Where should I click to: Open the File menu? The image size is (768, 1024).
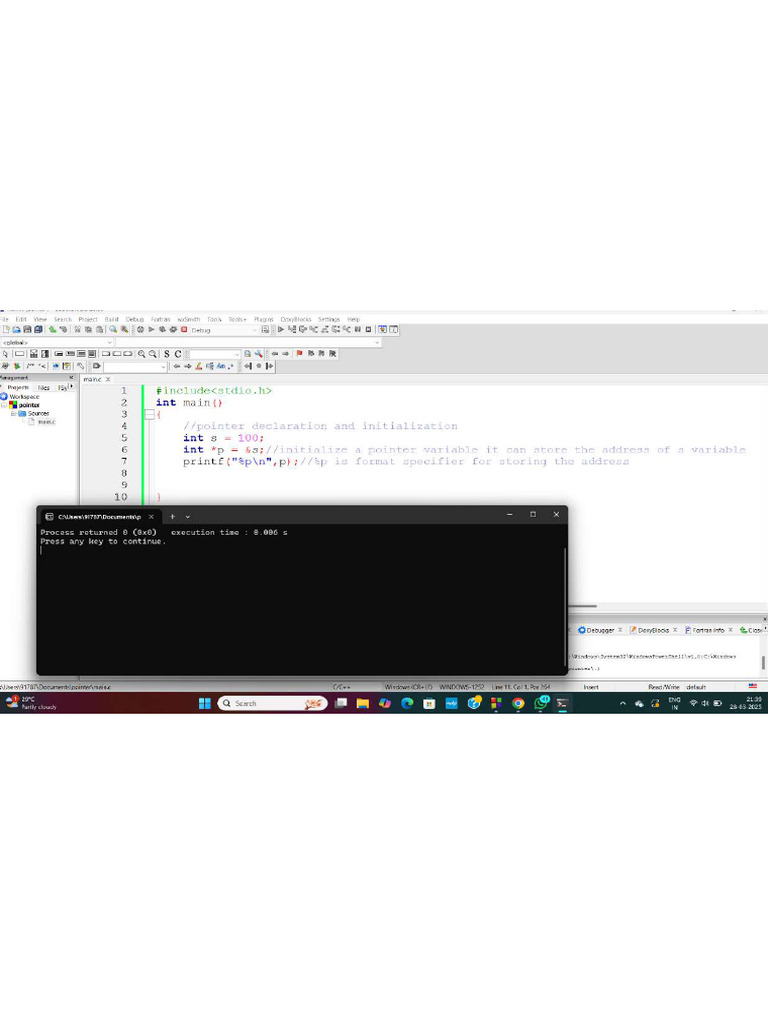pos(5,319)
